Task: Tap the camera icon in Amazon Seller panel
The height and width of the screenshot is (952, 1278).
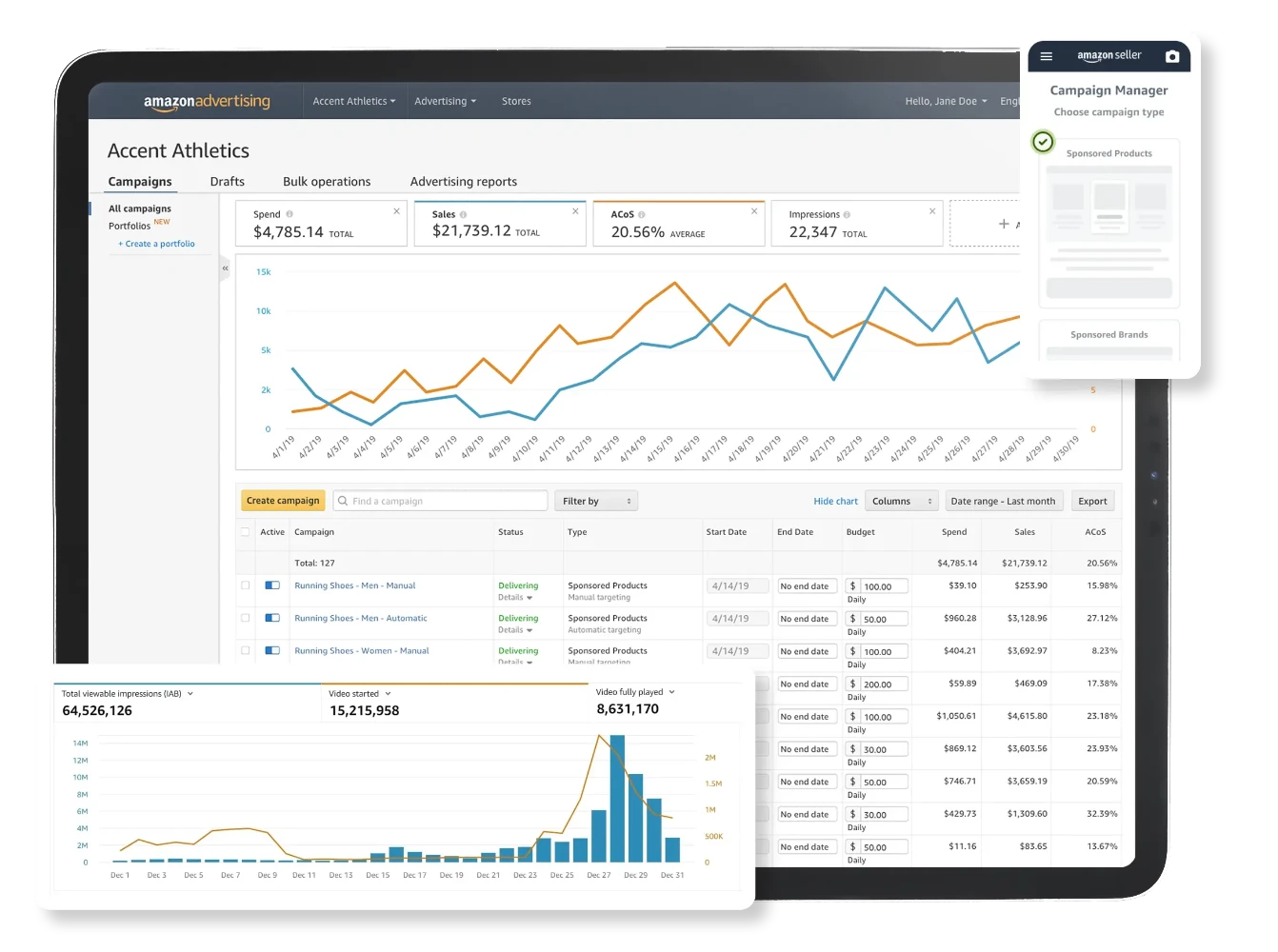Action: coord(1172,56)
